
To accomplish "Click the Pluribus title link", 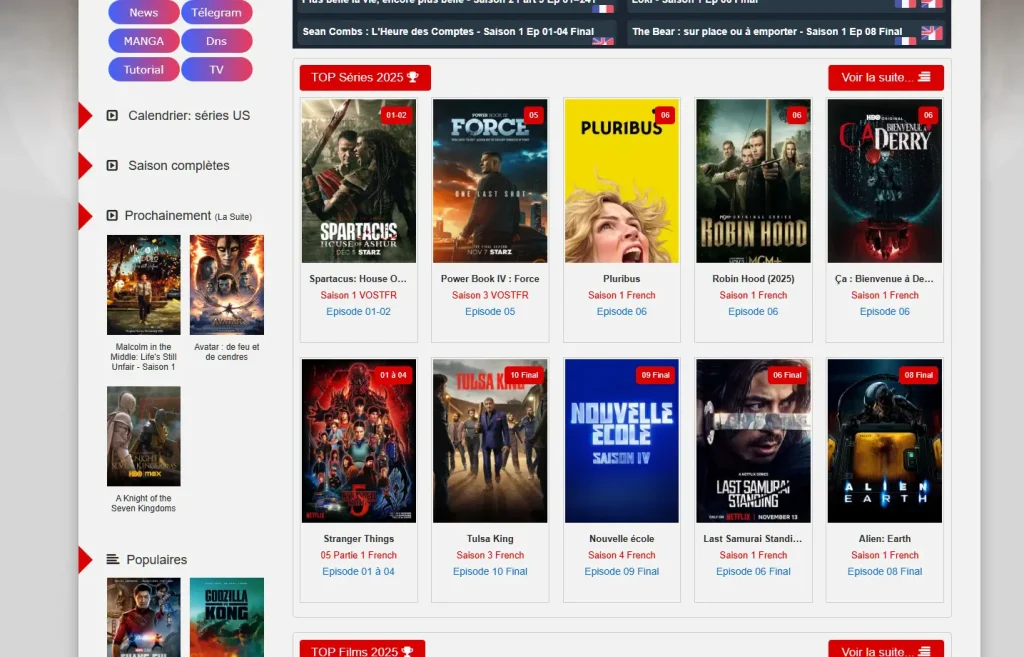I will click(x=622, y=278).
